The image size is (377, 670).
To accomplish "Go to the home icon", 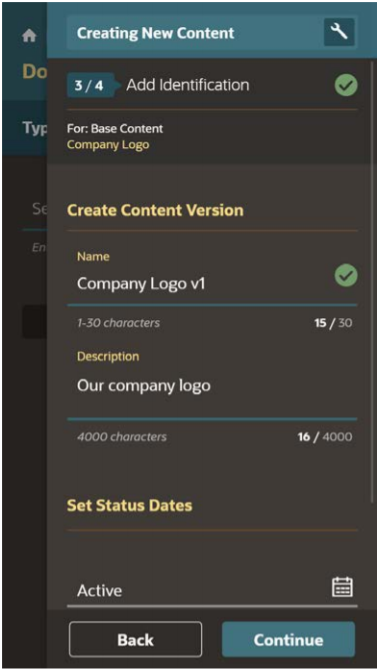I will tap(29, 36).
